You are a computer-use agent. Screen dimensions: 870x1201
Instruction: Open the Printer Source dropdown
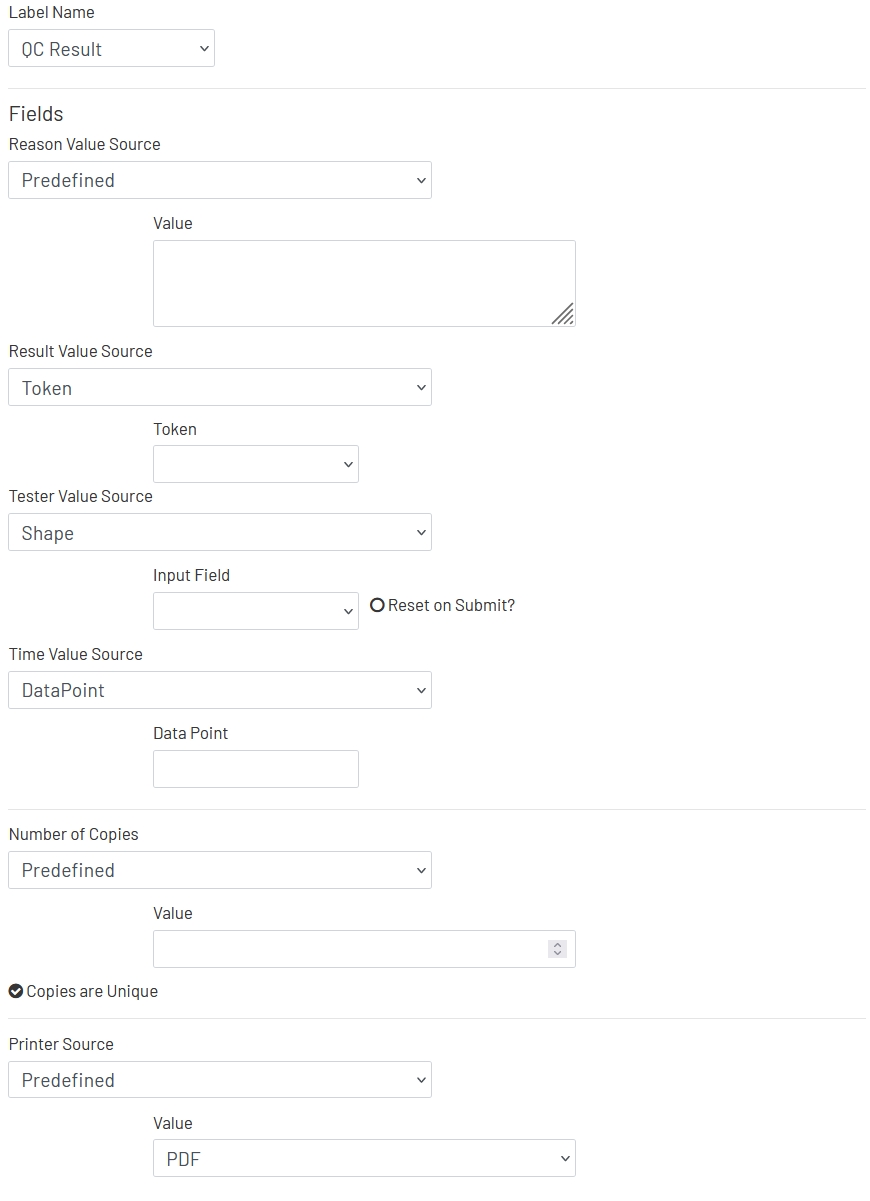[x=220, y=1080]
